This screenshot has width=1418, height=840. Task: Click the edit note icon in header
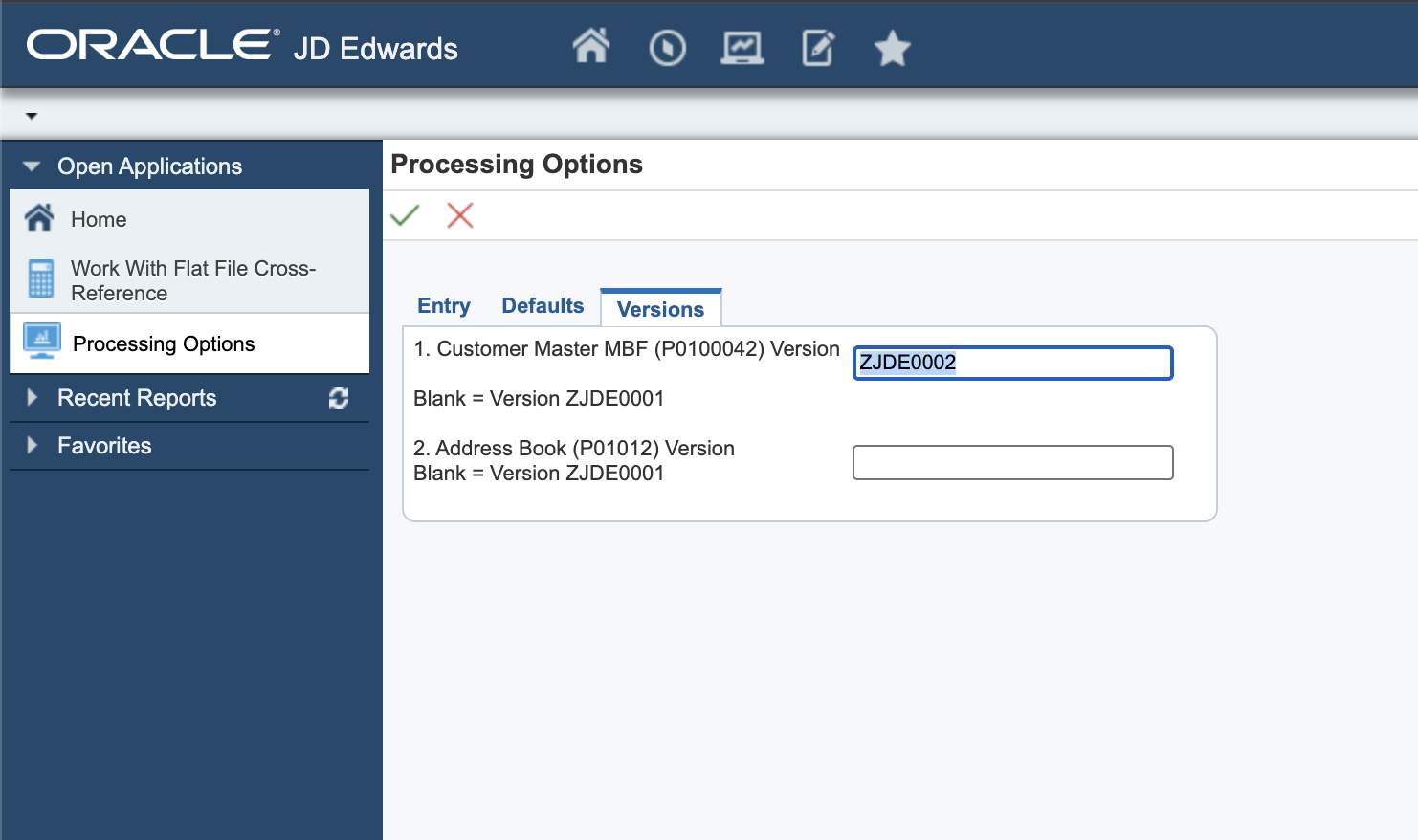point(817,48)
